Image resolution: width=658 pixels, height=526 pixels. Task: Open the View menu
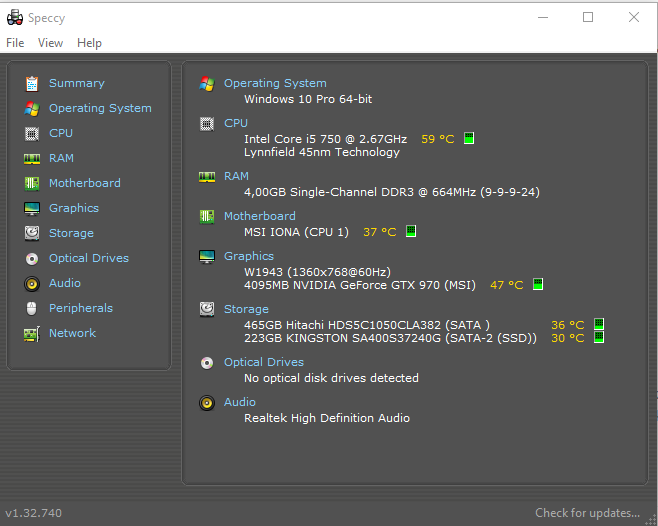pos(50,43)
